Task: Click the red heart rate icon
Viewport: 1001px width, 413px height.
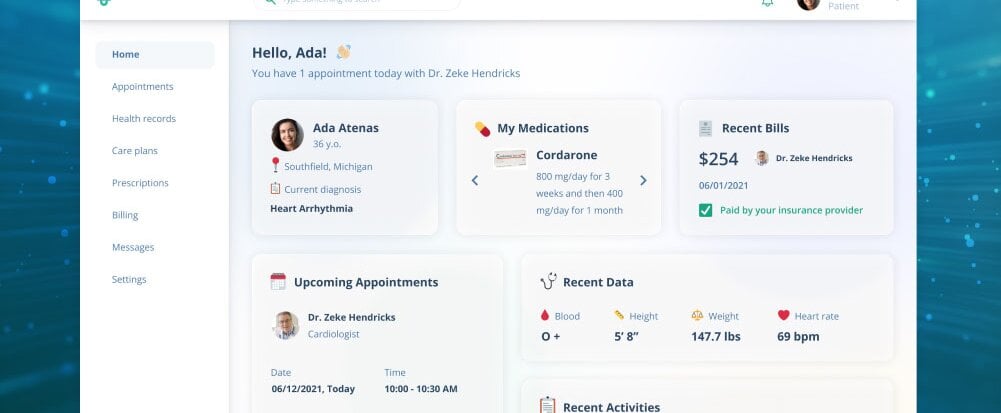Action: (x=783, y=316)
